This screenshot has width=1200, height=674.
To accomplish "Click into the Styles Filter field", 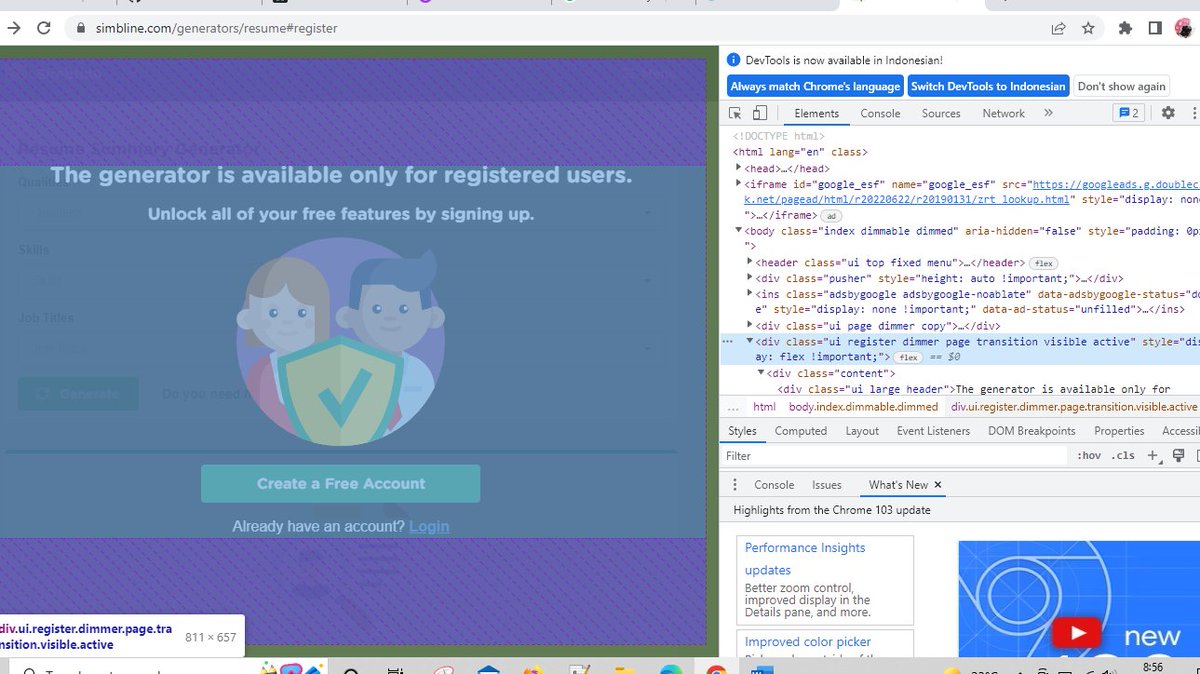I will (x=895, y=456).
